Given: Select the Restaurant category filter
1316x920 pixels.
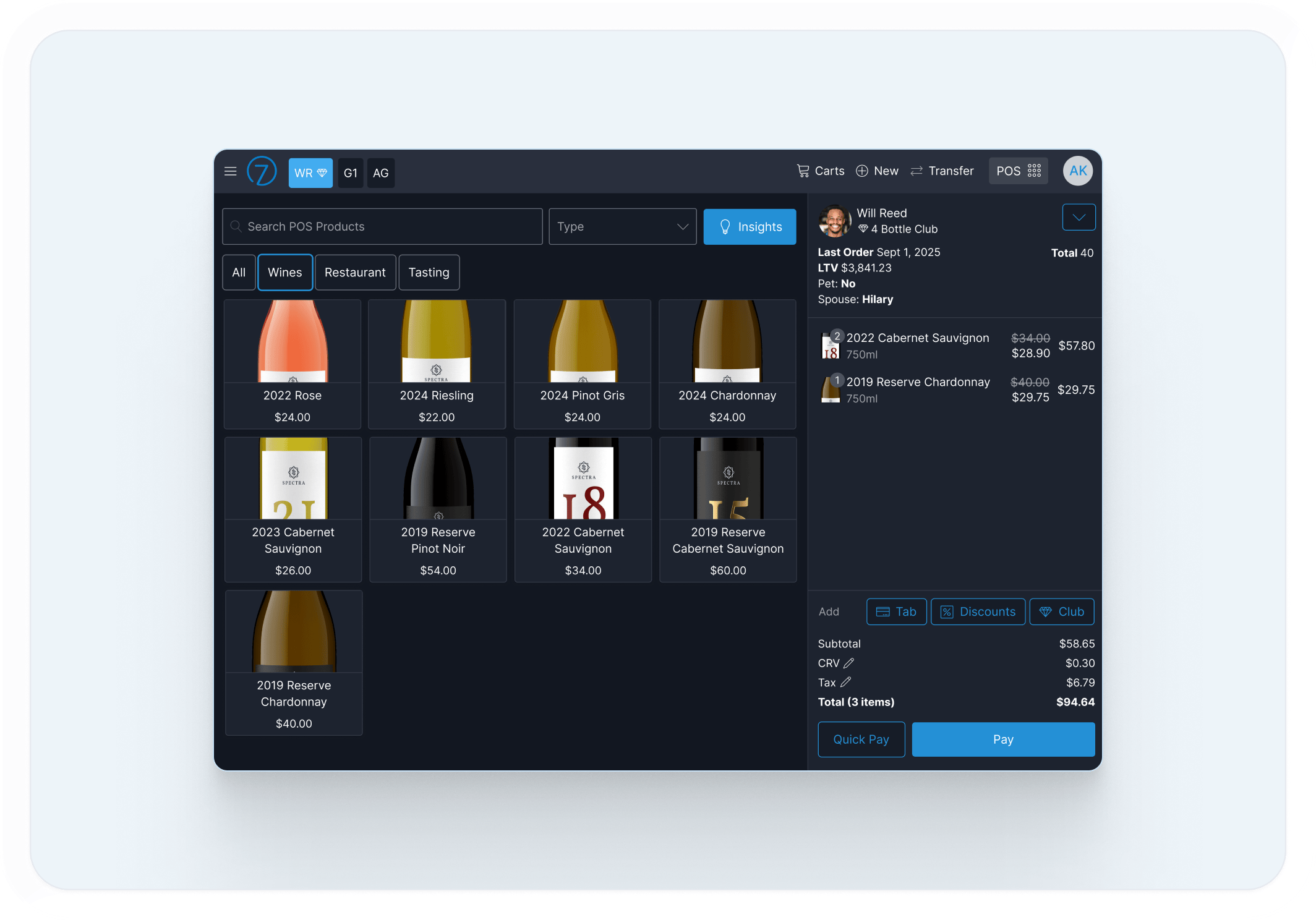Looking at the screenshot, I should point(355,273).
